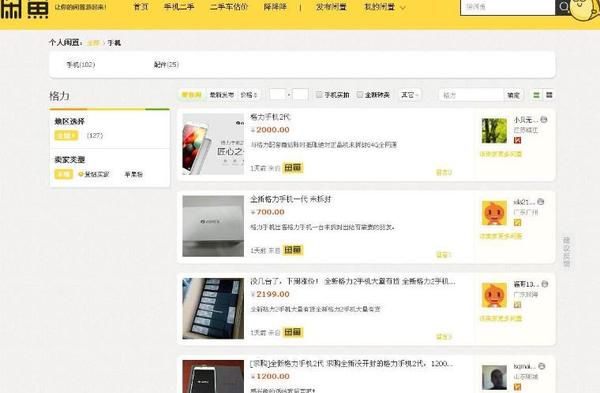Open the ¥1200.00 listing title

351,364
